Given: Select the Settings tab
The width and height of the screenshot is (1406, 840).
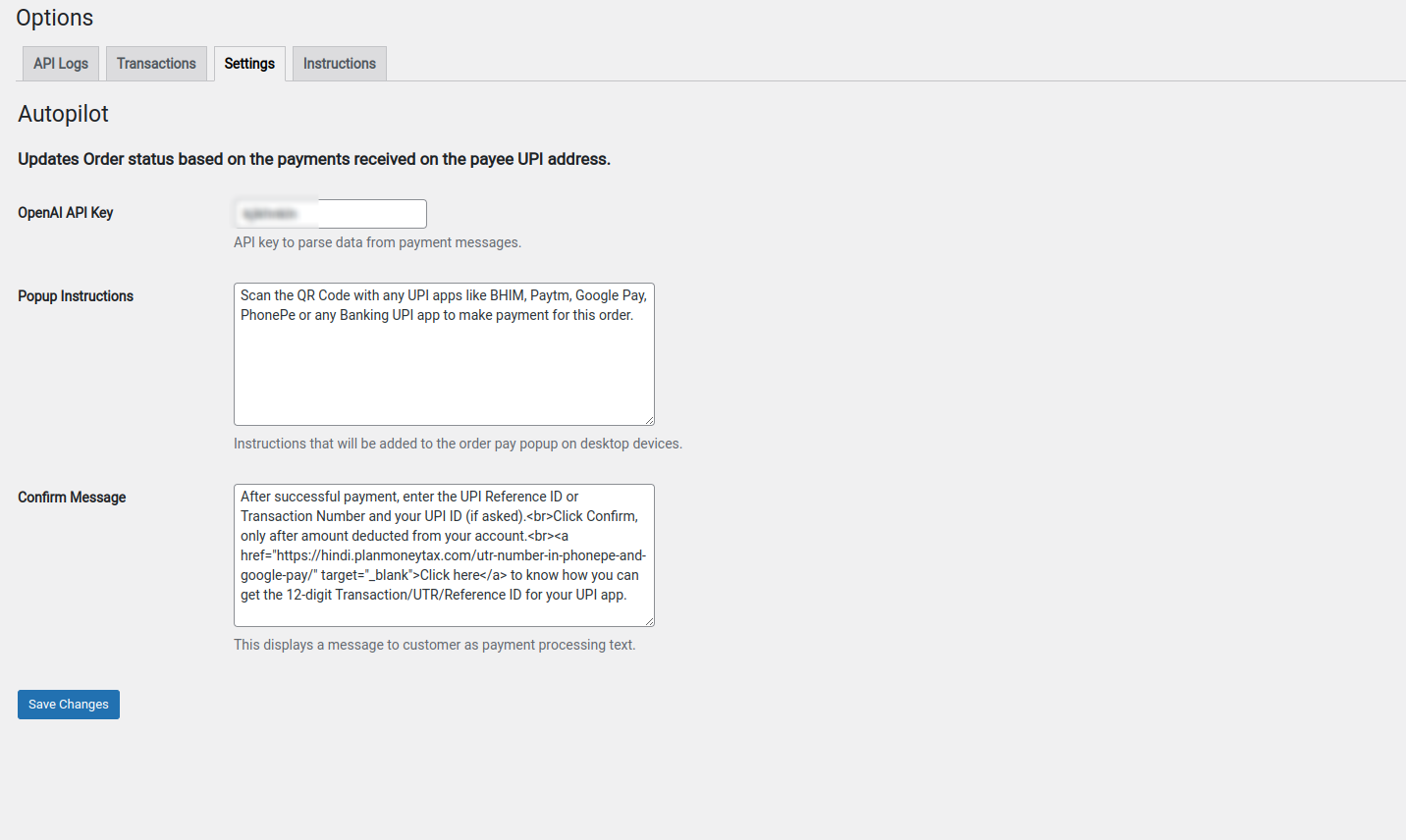Looking at the screenshot, I should pos(249,64).
